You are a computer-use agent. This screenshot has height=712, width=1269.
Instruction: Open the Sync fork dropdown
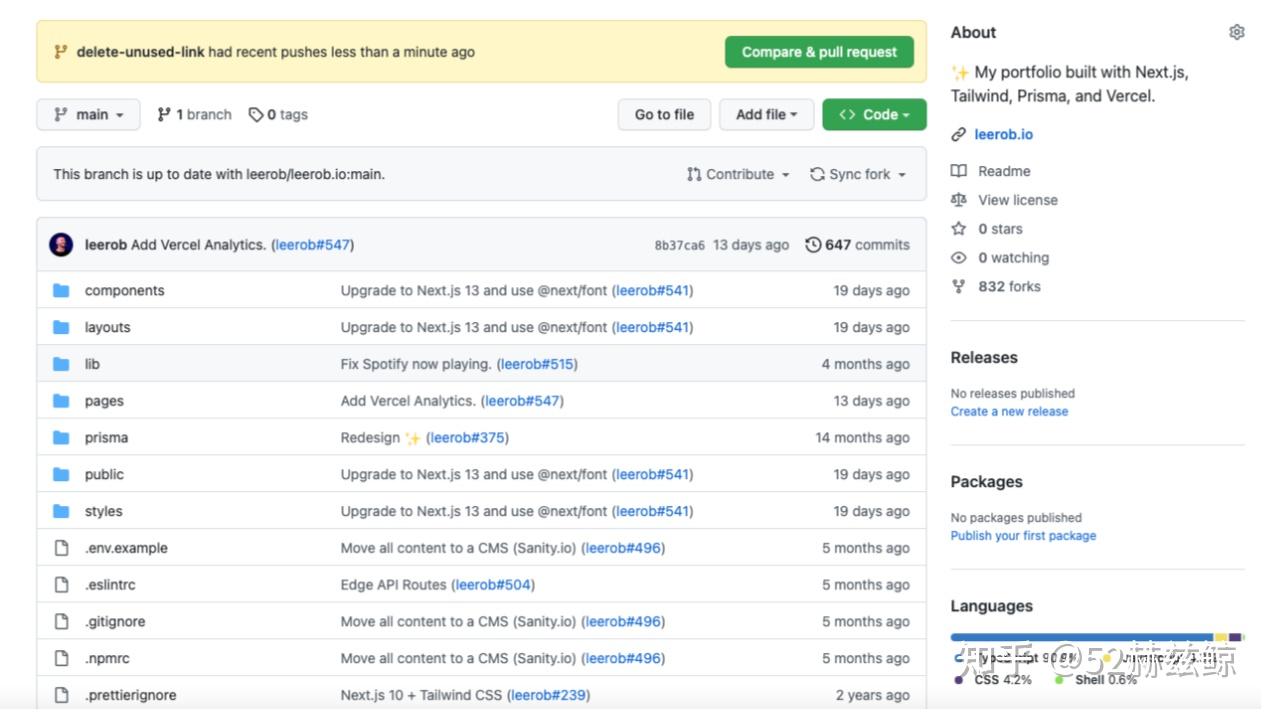[857, 174]
